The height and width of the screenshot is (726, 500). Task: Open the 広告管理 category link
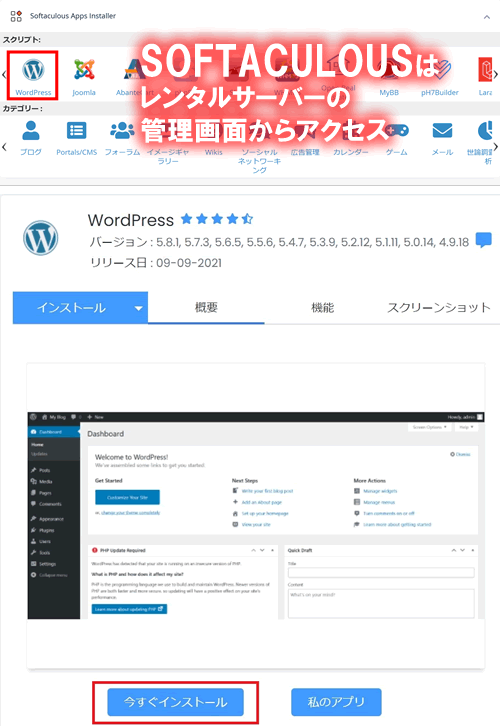coord(305,152)
